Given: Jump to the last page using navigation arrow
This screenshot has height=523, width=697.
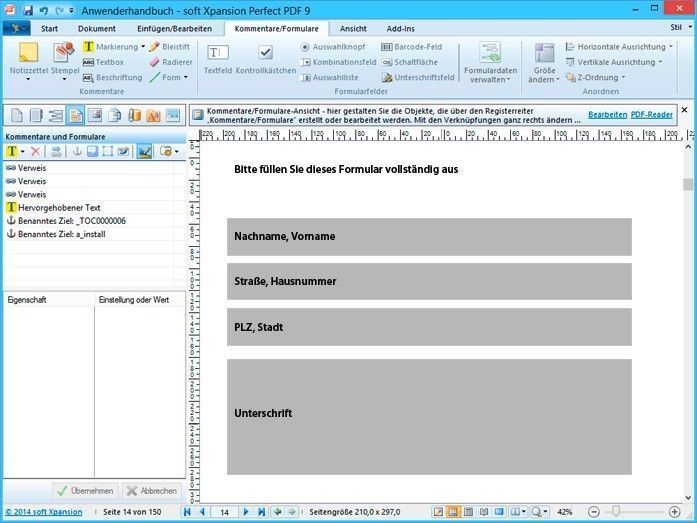Looking at the screenshot, I should (261, 512).
